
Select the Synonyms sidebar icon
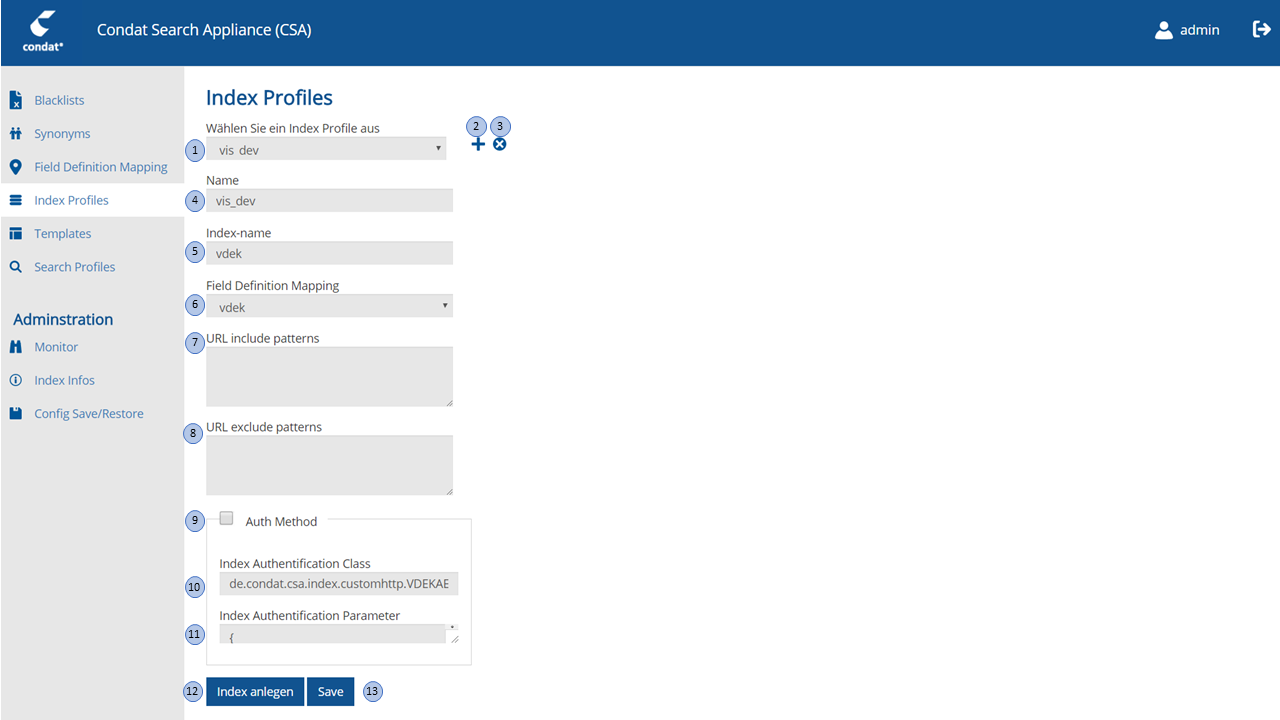(x=14, y=133)
